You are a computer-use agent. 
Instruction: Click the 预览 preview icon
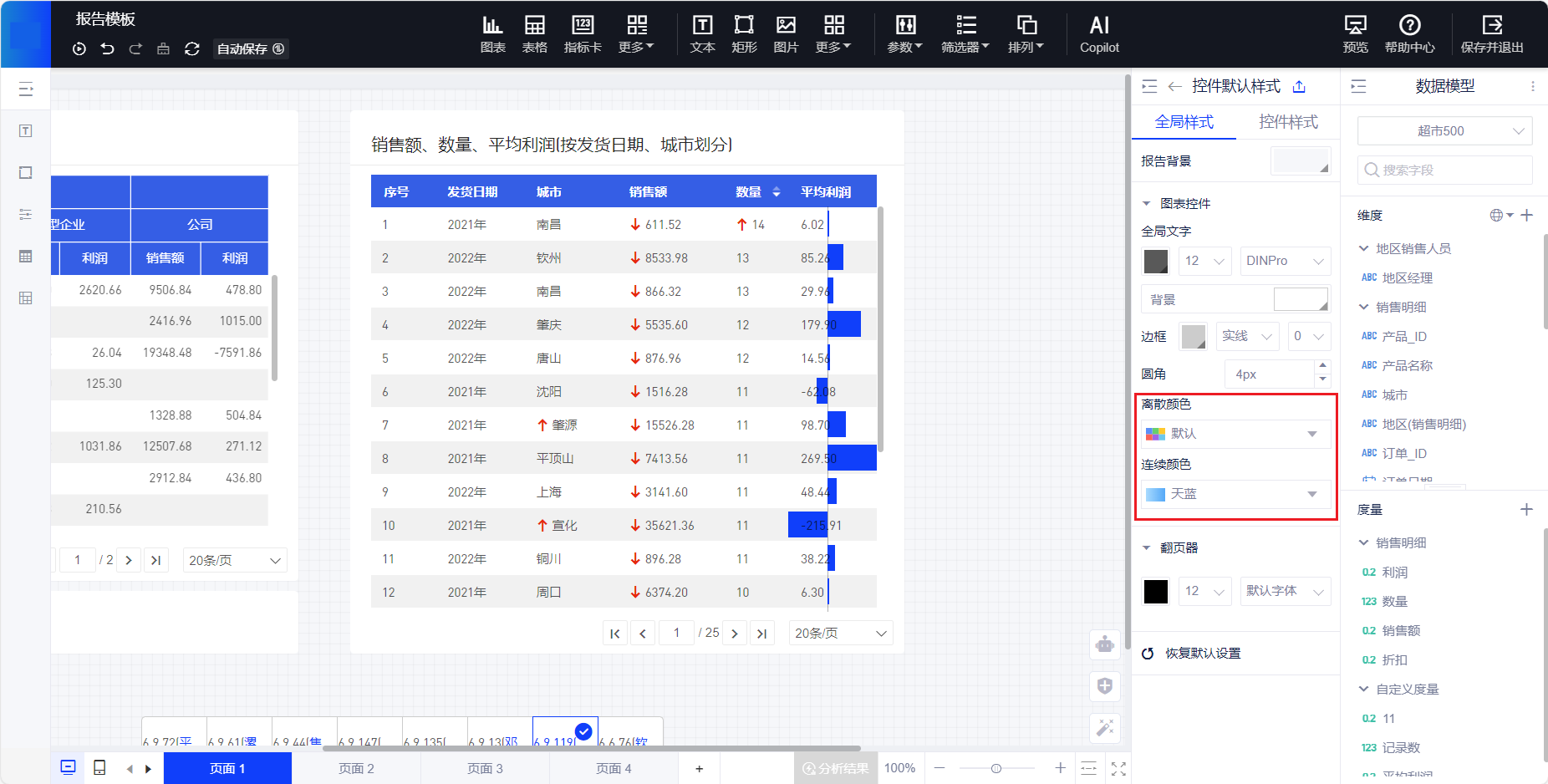[1355, 34]
